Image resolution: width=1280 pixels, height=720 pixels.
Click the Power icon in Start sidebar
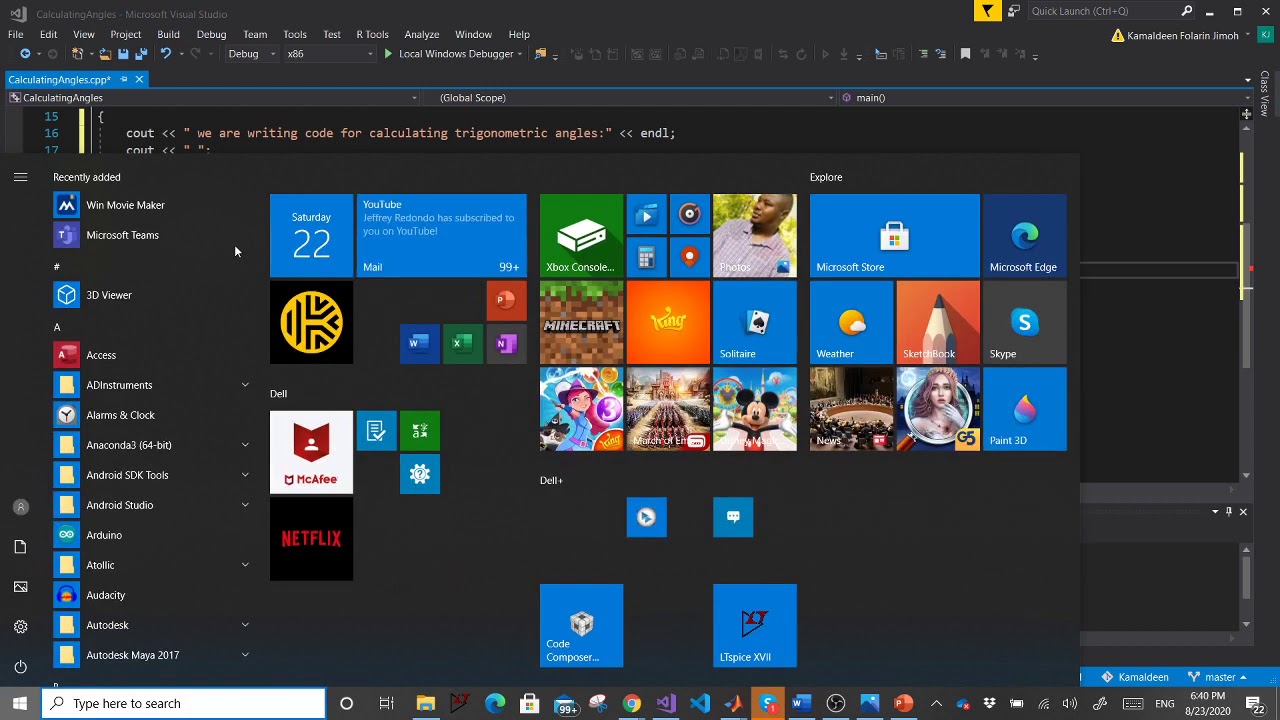coord(20,667)
